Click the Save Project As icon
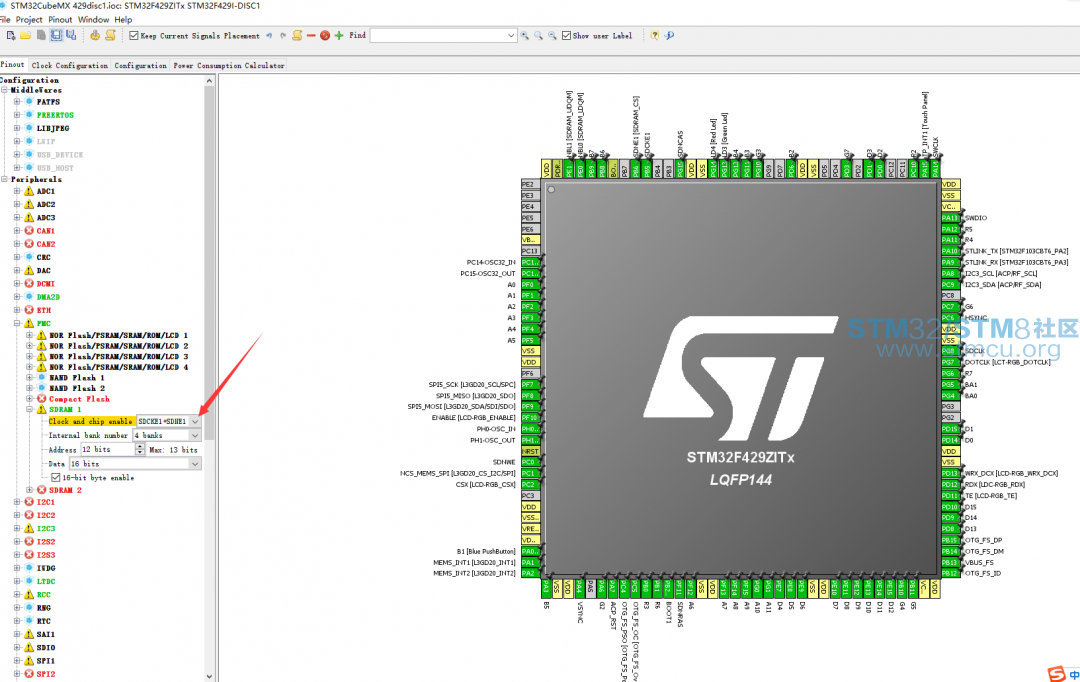1080x682 pixels. [x=71, y=35]
